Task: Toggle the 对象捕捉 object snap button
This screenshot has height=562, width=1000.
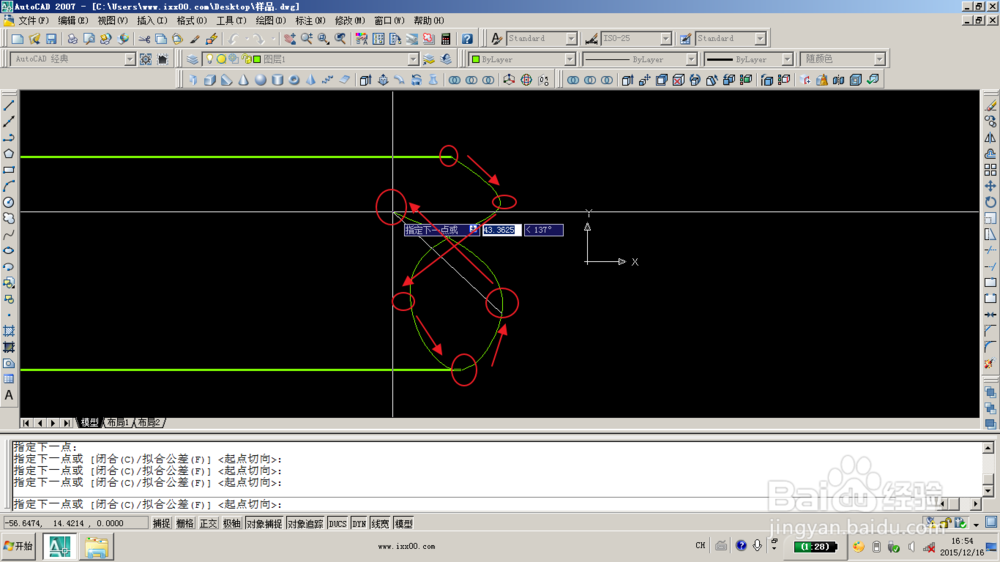Action: [264, 524]
